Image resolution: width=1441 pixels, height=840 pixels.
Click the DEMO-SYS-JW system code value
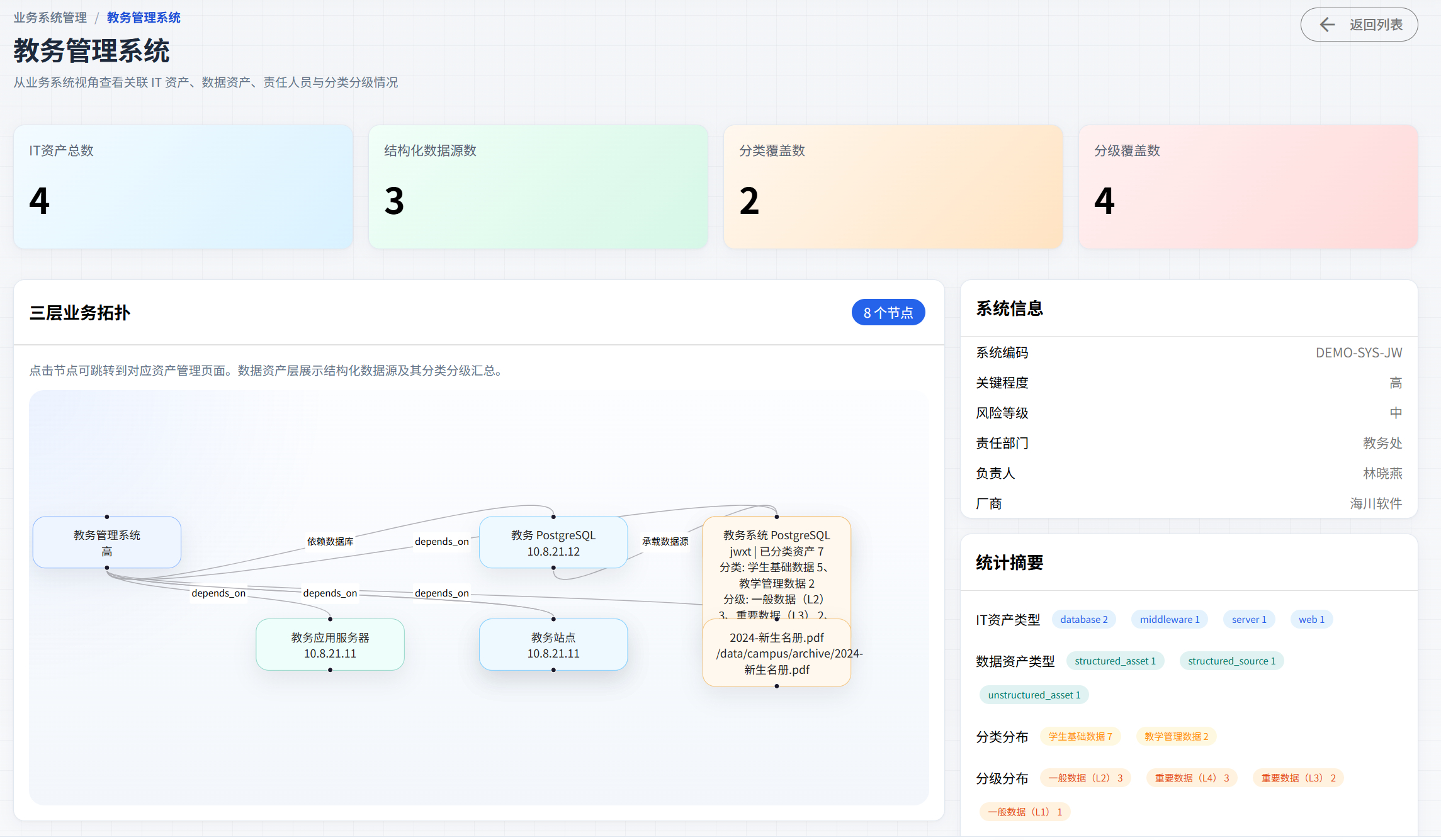(1359, 353)
